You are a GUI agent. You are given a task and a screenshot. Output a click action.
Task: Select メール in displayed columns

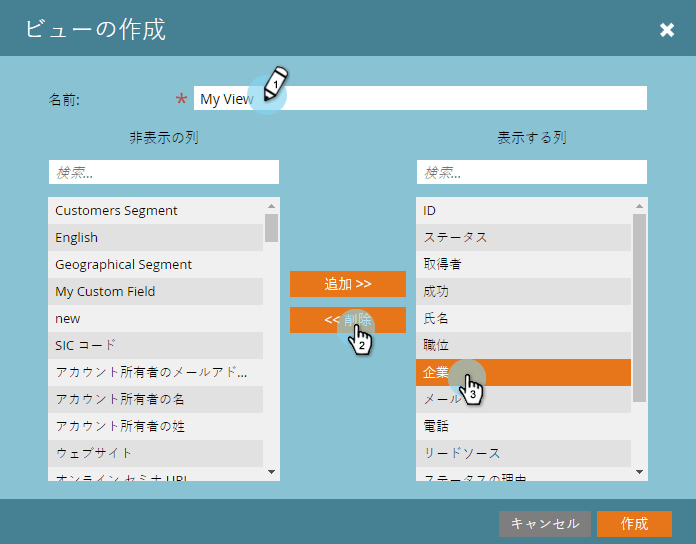click(523, 399)
